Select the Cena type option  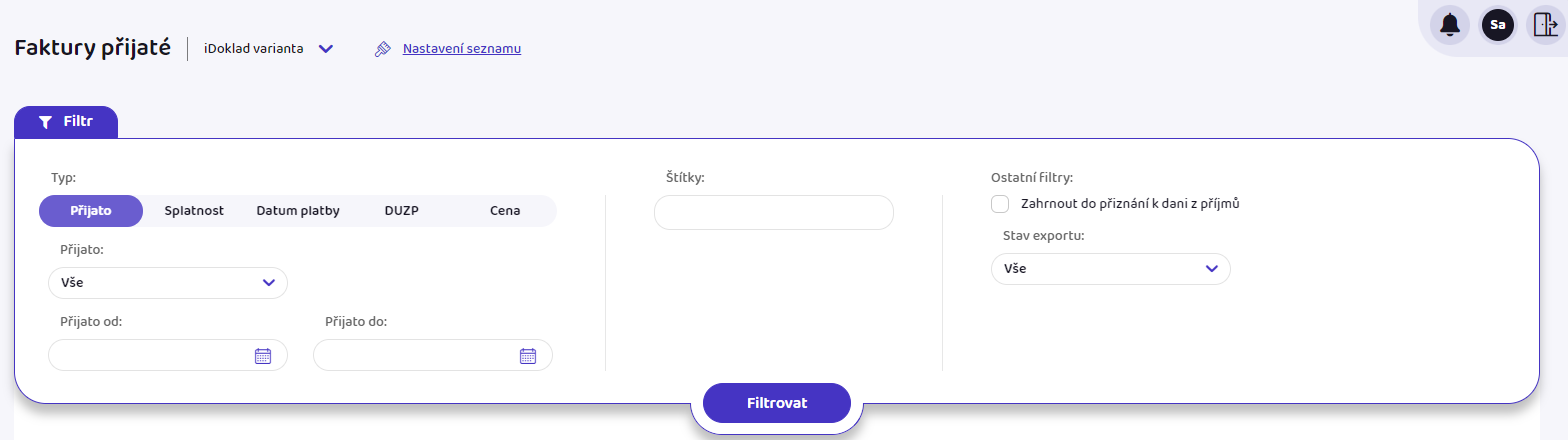[505, 211]
